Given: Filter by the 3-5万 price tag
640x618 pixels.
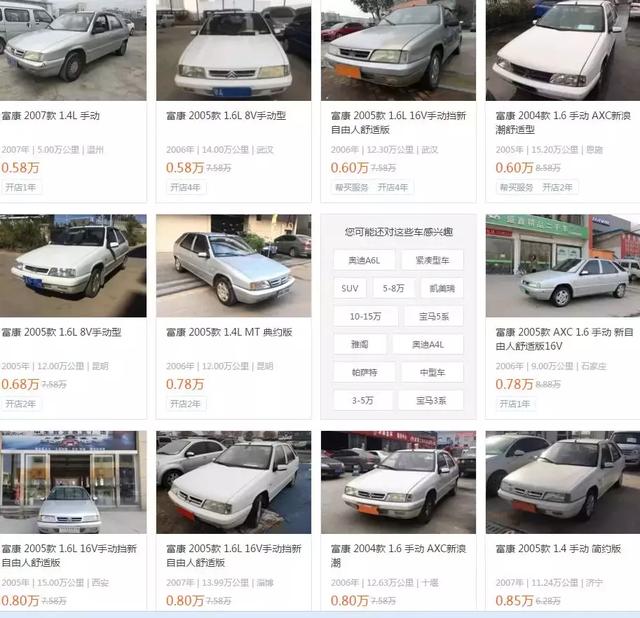Looking at the screenshot, I should point(363,400).
